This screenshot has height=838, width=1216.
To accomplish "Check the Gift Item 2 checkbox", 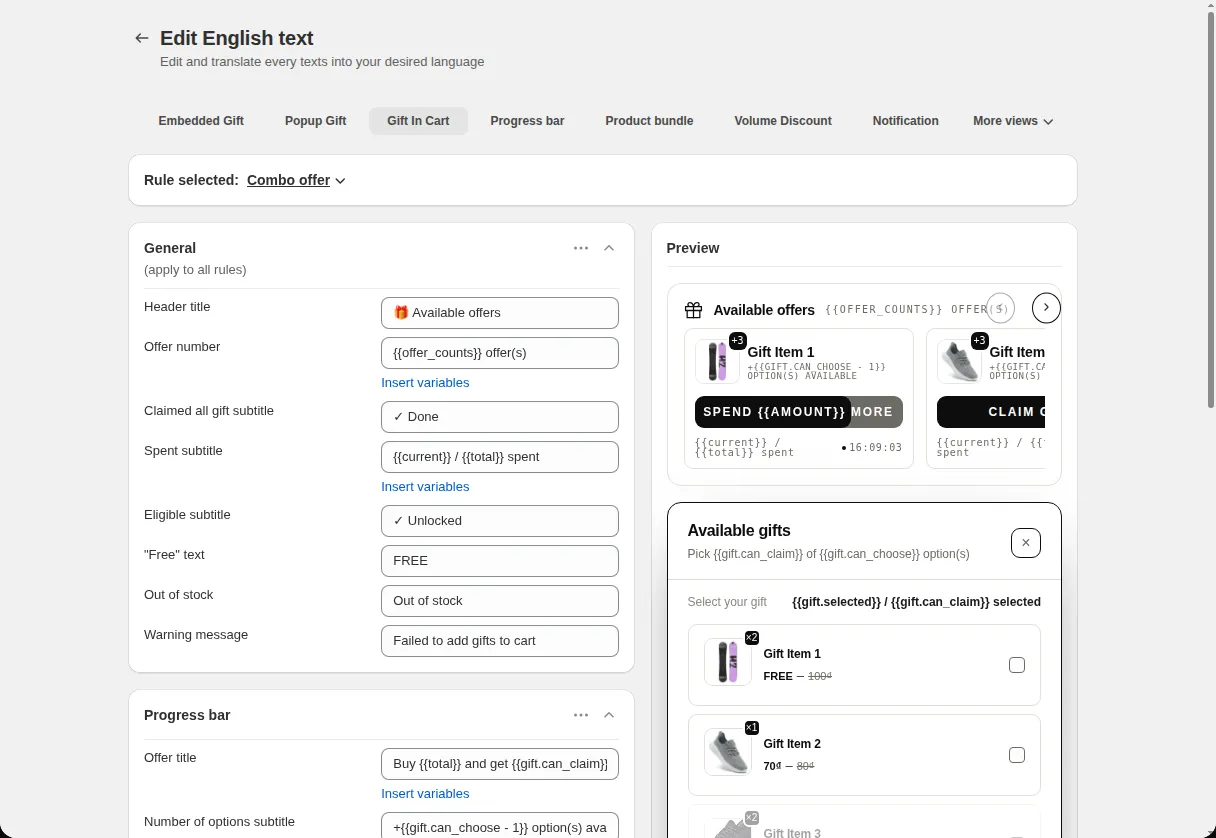I will click(x=1017, y=755).
